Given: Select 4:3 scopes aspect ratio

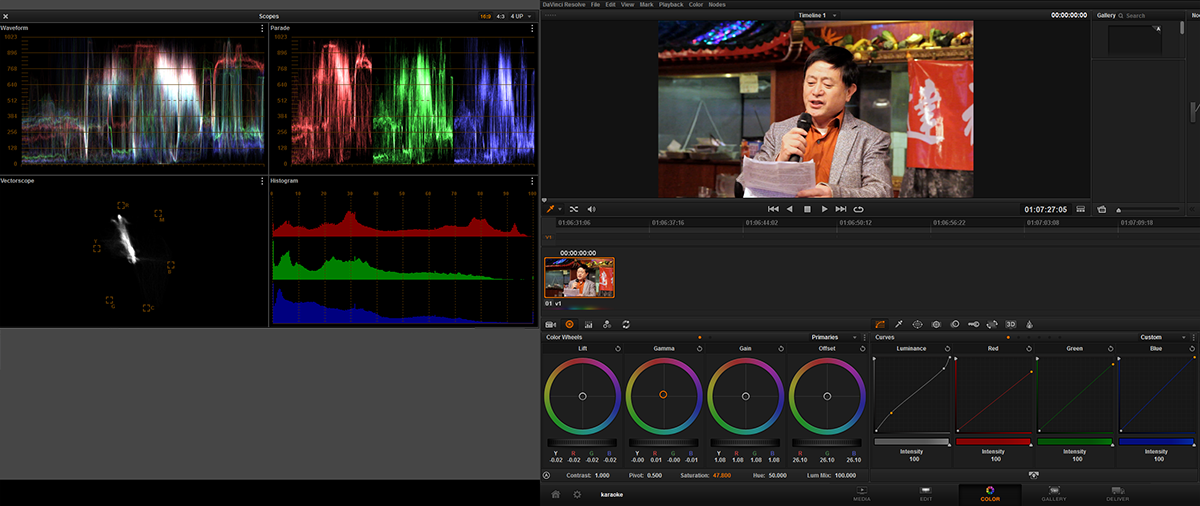Looking at the screenshot, I should coord(500,16).
